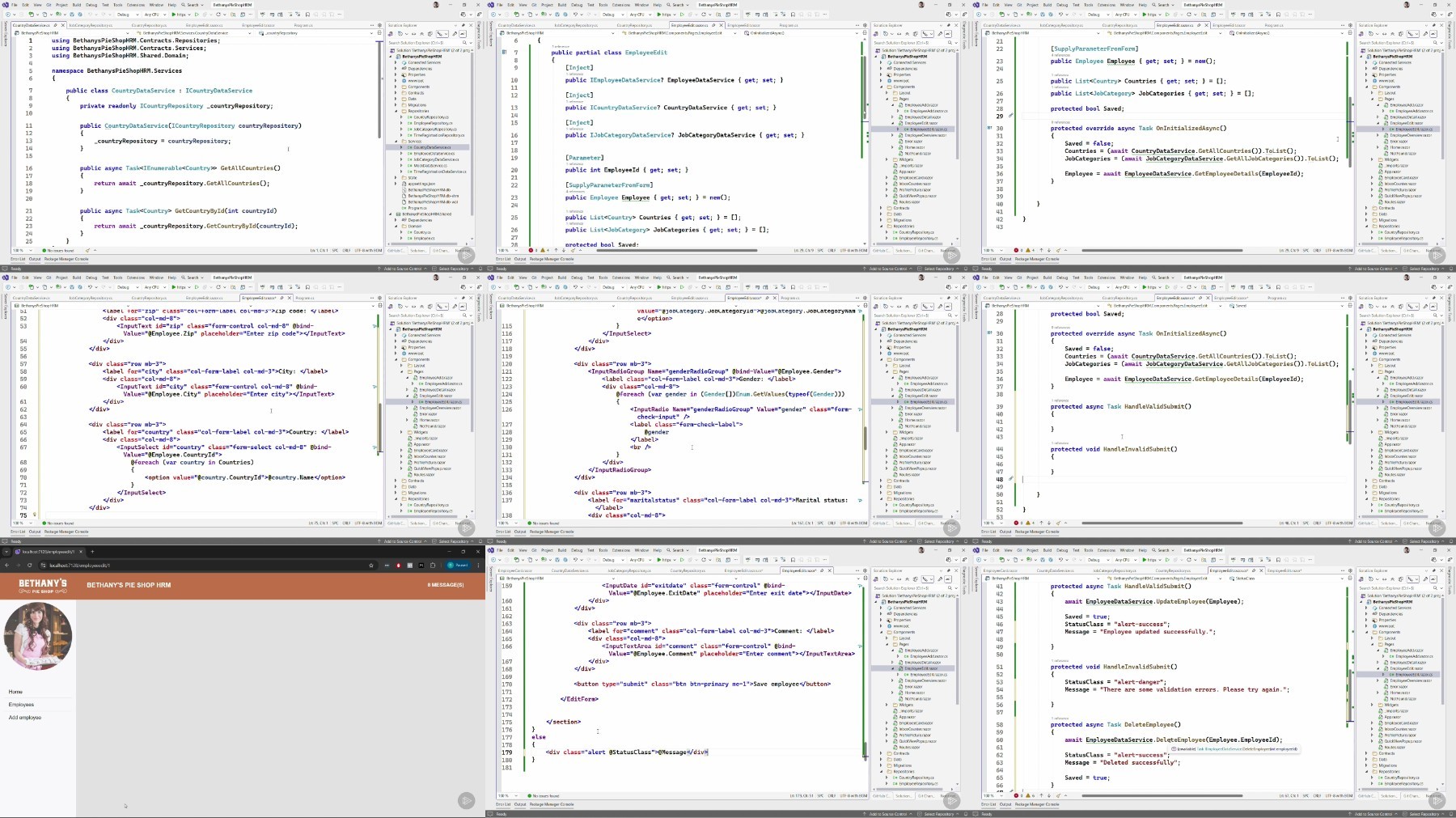Open 8 MESSAGE(S) link in the browser page header
This screenshot has width=1456, height=818.
(445, 585)
